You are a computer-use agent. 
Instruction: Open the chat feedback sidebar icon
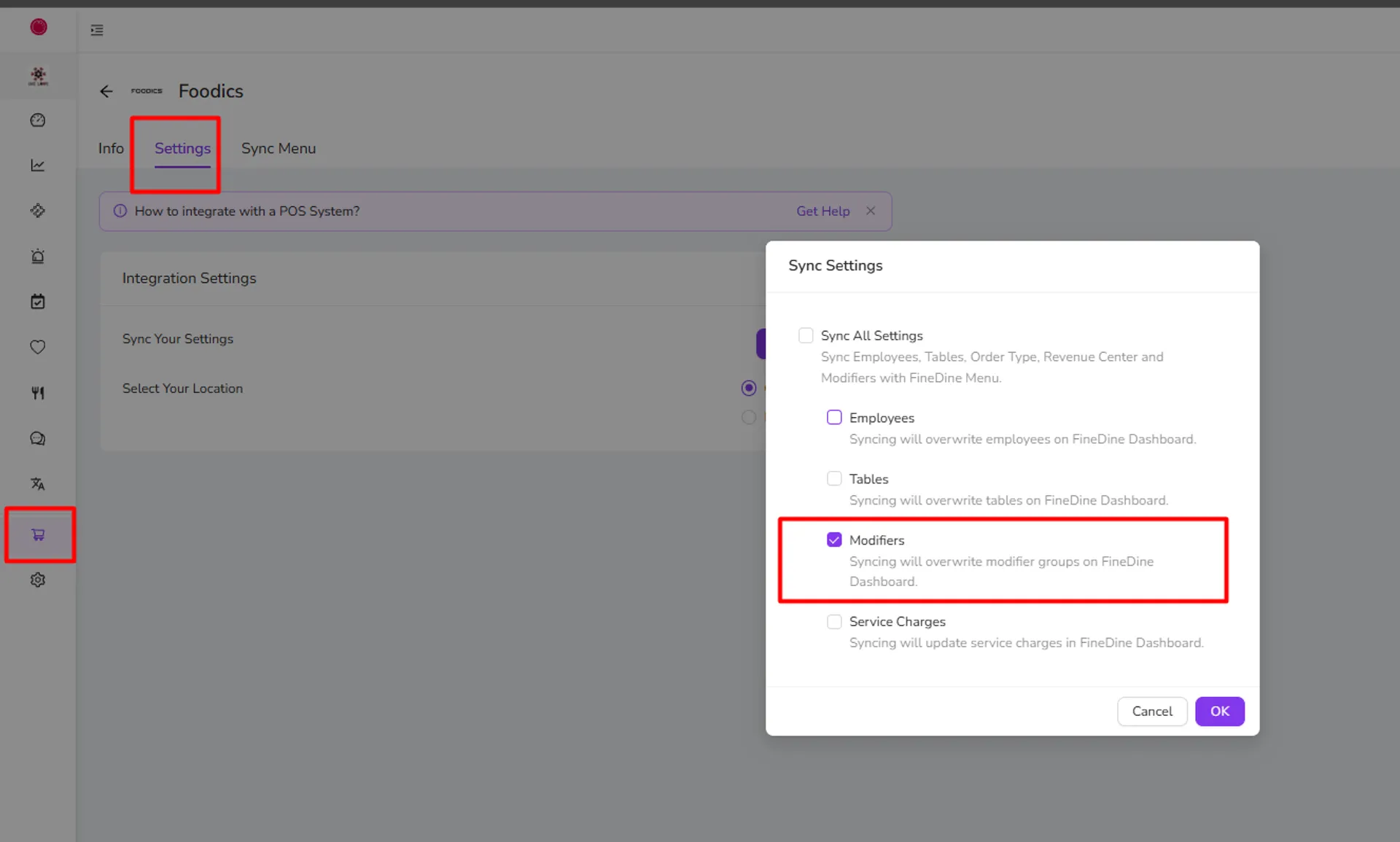pyautogui.click(x=38, y=438)
